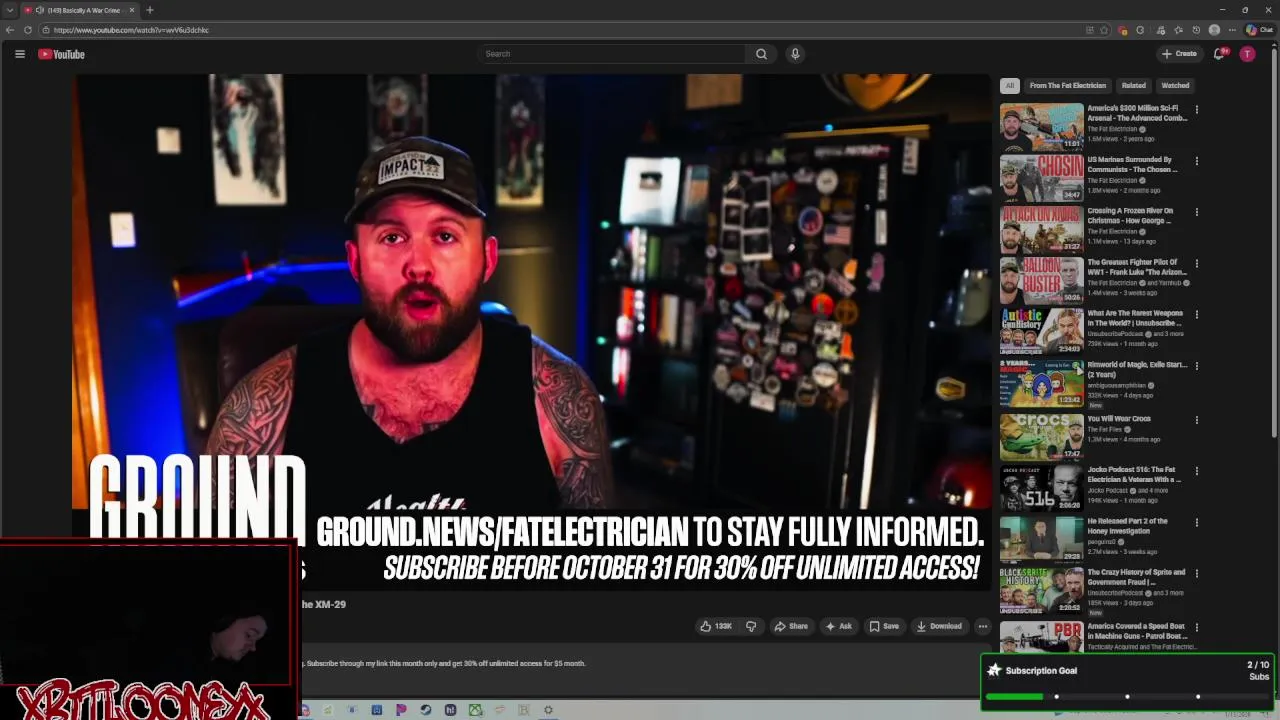Click the search magnifier button
Screen dimensions: 1280x720
tap(761, 54)
